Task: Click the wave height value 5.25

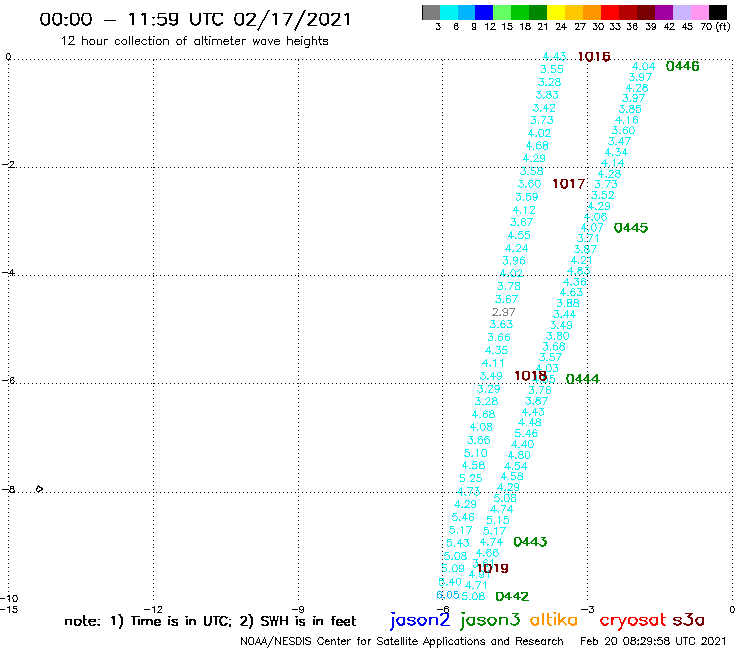Action: [x=471, y=478]
